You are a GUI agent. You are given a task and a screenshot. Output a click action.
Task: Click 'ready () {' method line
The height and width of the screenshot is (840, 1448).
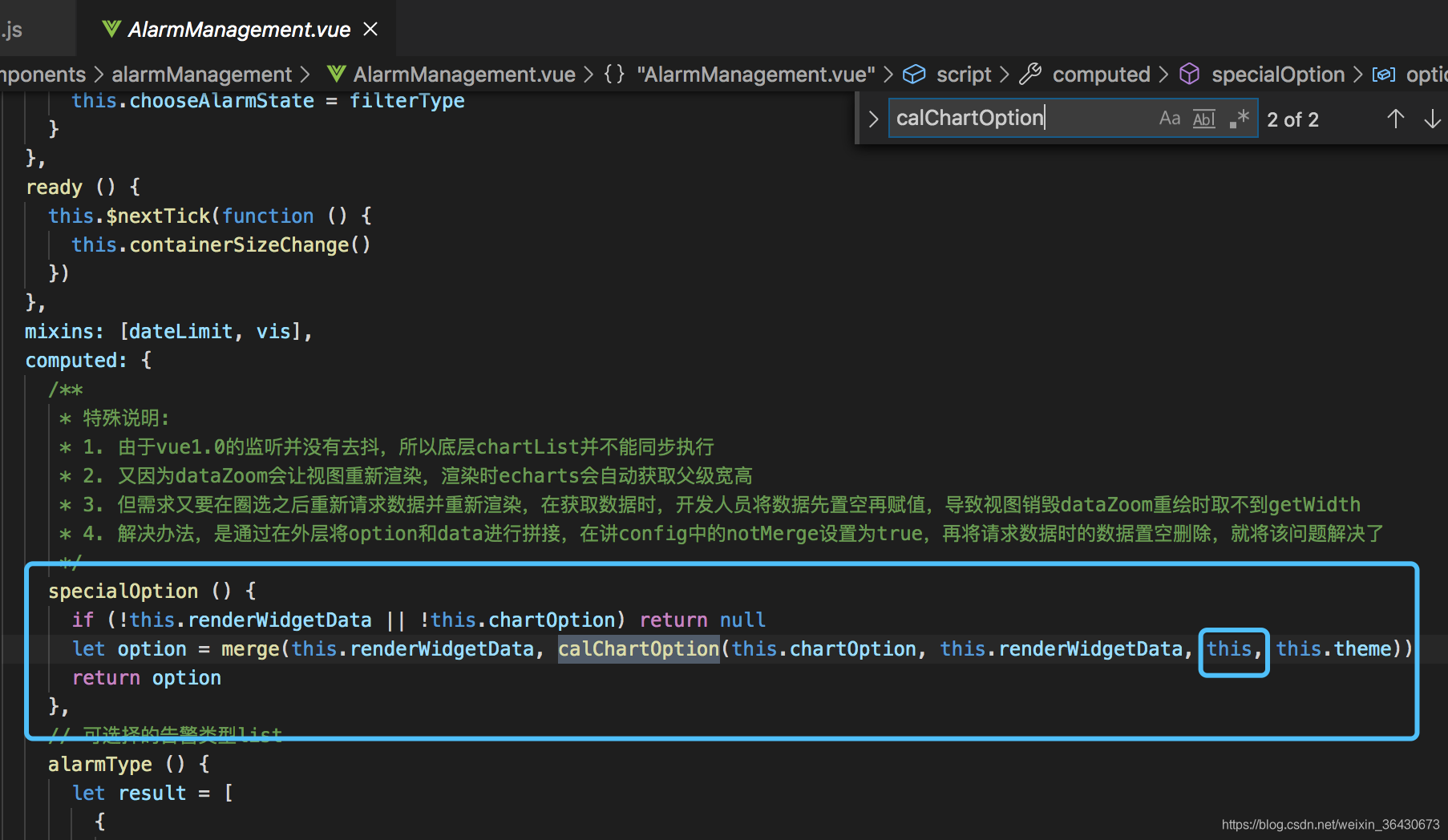coord(83,187)
